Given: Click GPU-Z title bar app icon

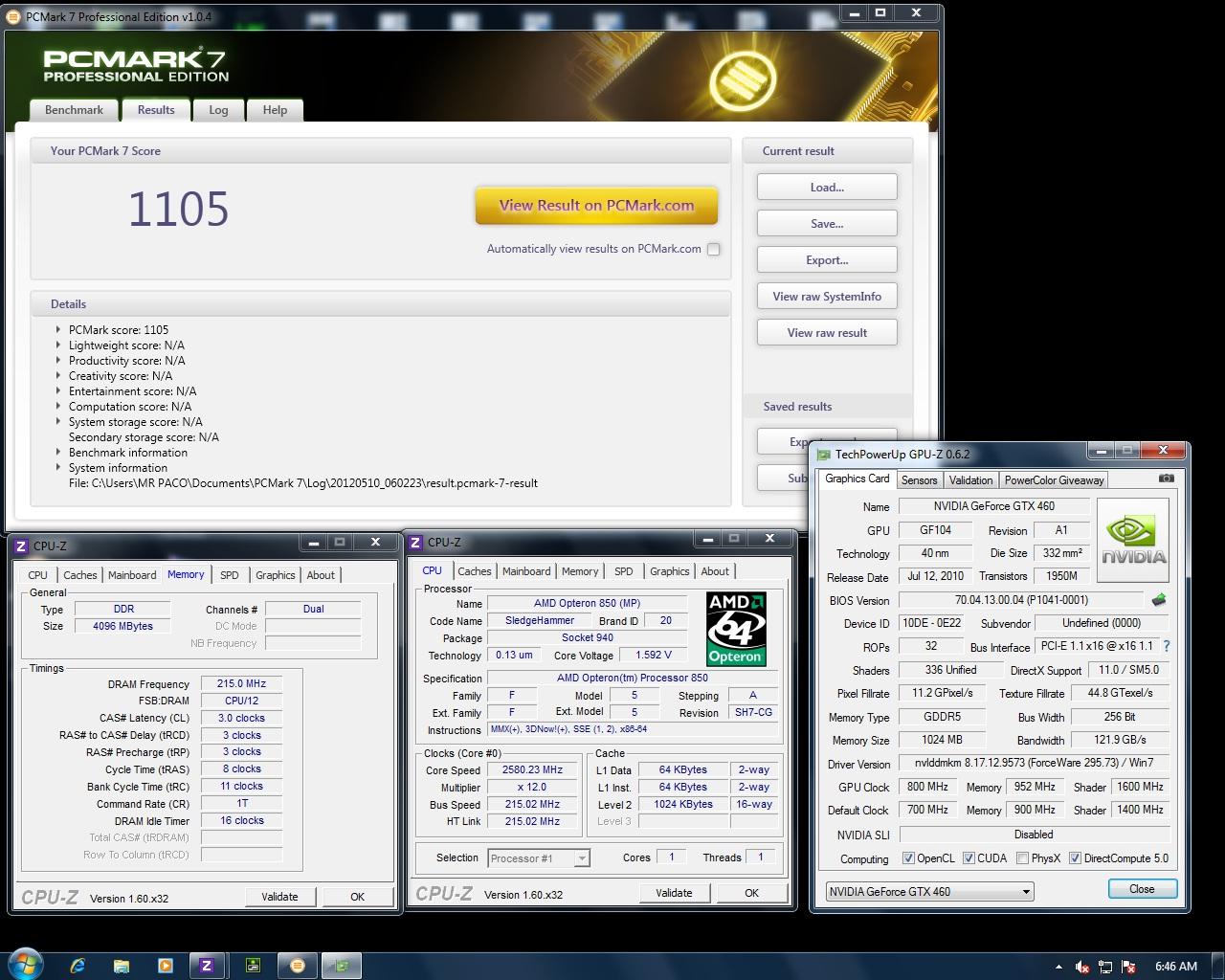Looking at the screenshot, I should click(824, 455).
